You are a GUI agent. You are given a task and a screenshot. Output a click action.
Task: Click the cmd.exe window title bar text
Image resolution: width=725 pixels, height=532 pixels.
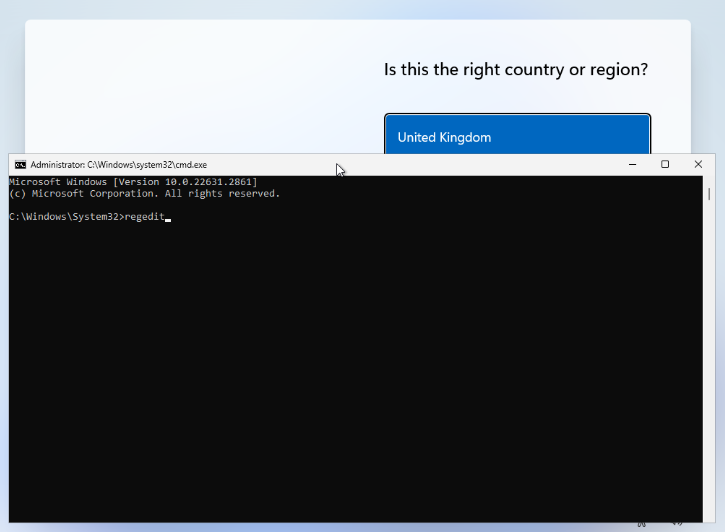(119, 165)
